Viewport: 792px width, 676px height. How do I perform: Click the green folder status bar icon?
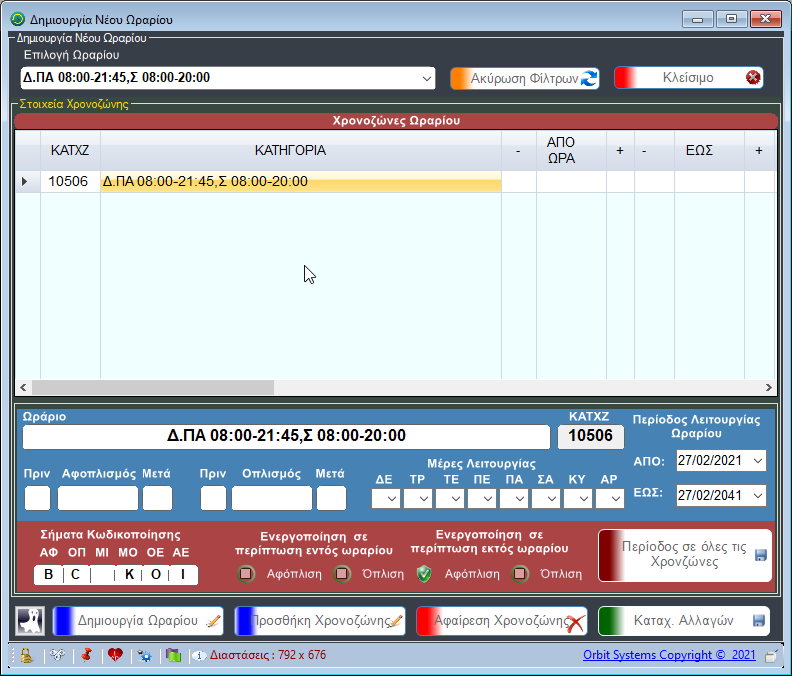click(x=173, y=656)
